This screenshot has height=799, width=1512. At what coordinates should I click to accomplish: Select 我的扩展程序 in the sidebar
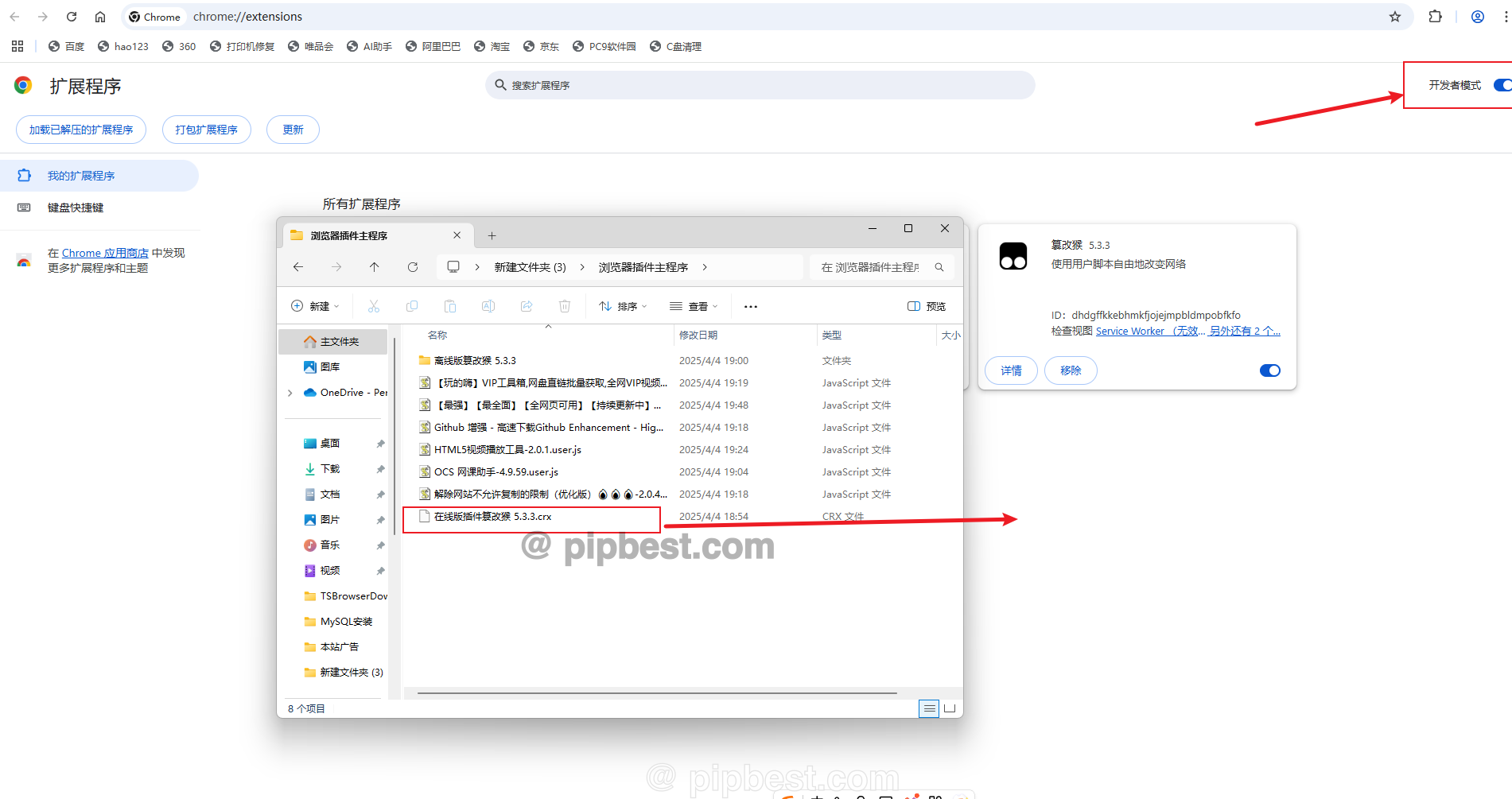[x=99, y=176]
